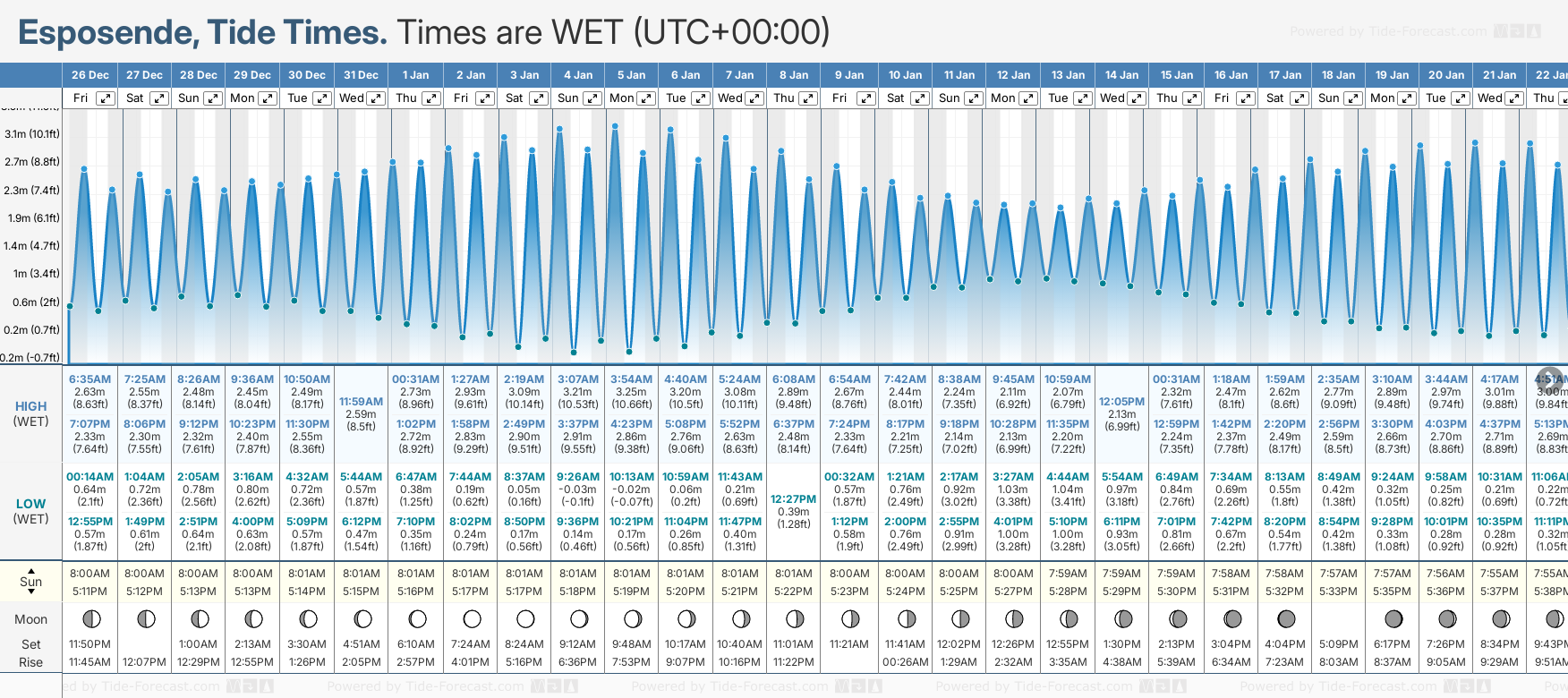Viewport: 1568px width, 698px height.
Task: Click the 6:35AM high tide on 26 Dec
Action: click(x=89, y=379)
